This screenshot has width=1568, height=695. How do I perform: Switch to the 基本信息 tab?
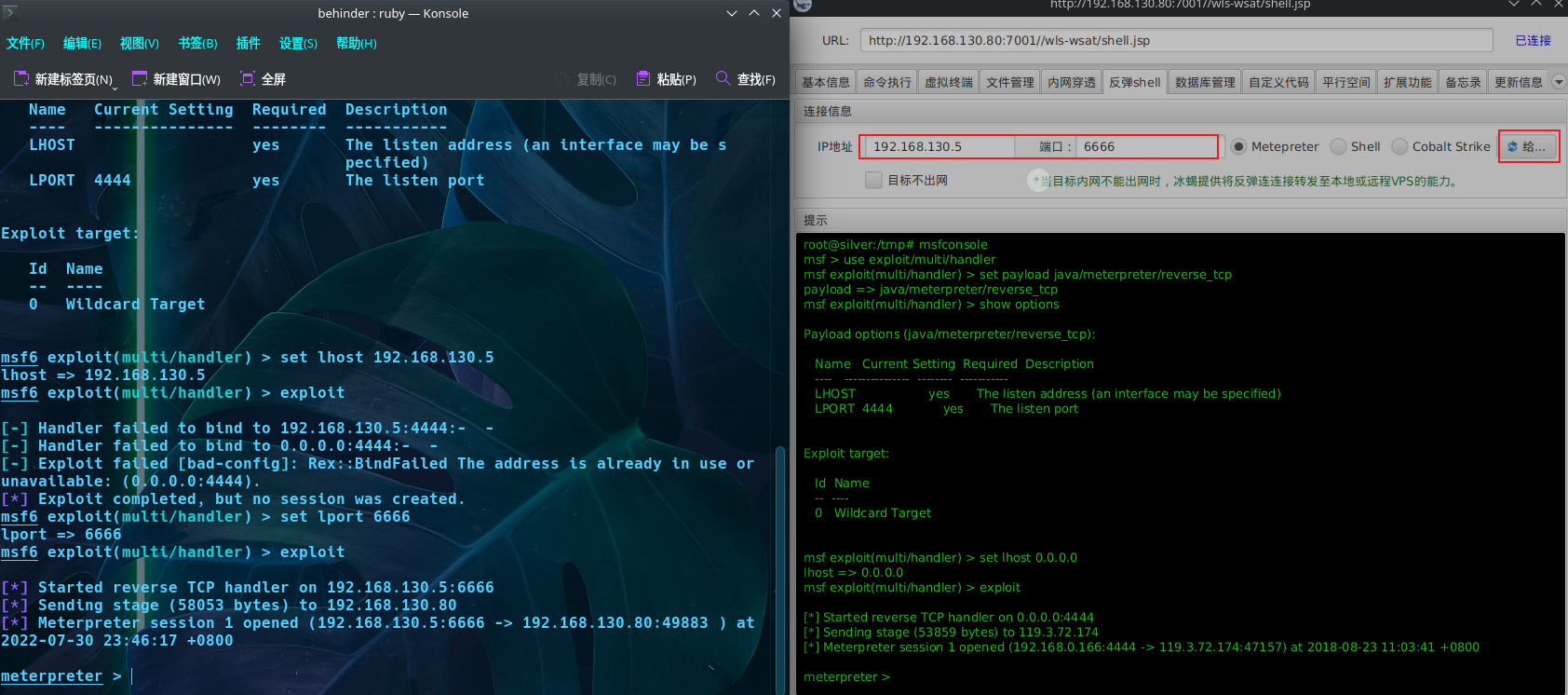tap(826, 82)
